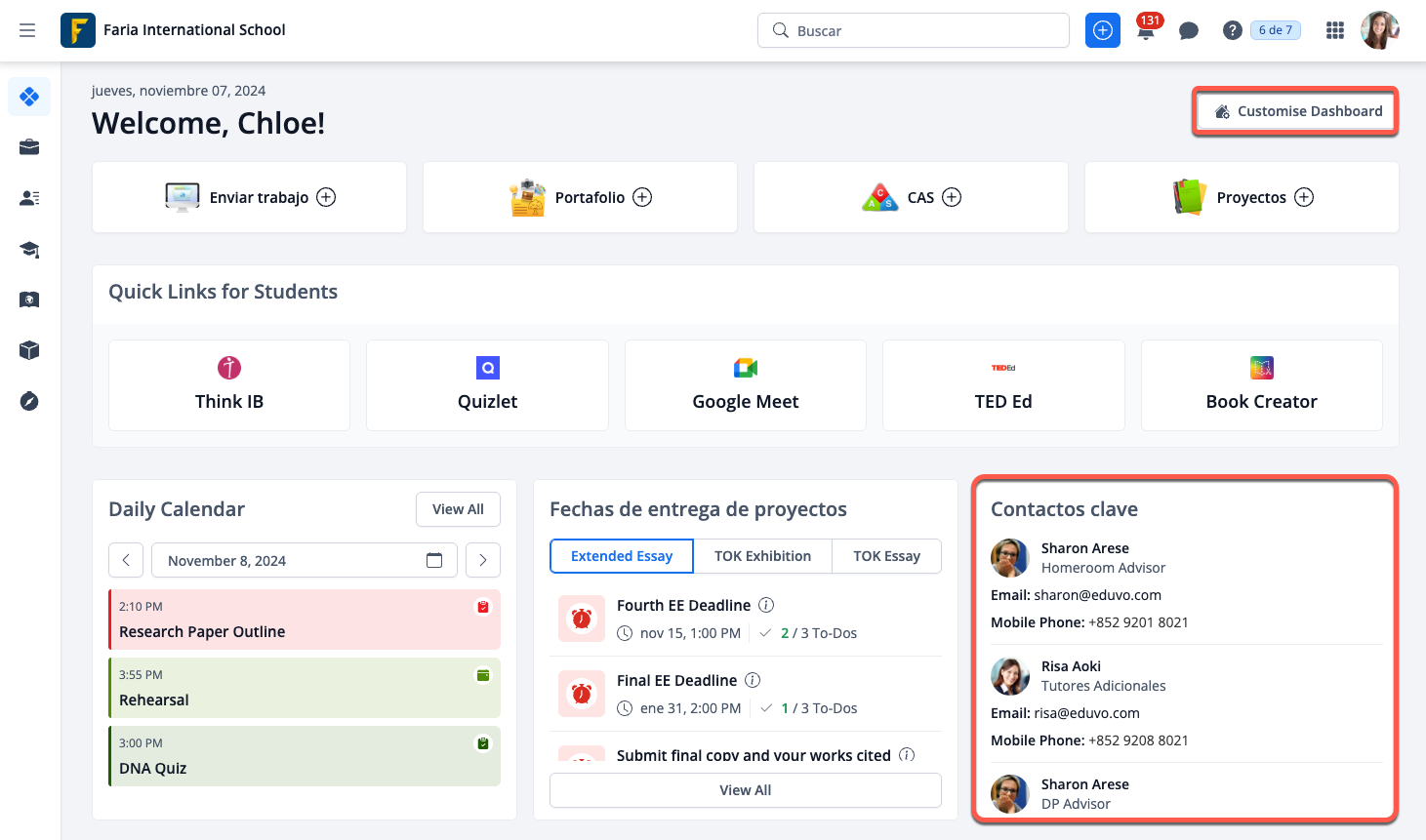The width and height of the screenshot is (1426, 840).
Task: Go to the previous day in Daily Calendar
Action: tap(126, 560)
